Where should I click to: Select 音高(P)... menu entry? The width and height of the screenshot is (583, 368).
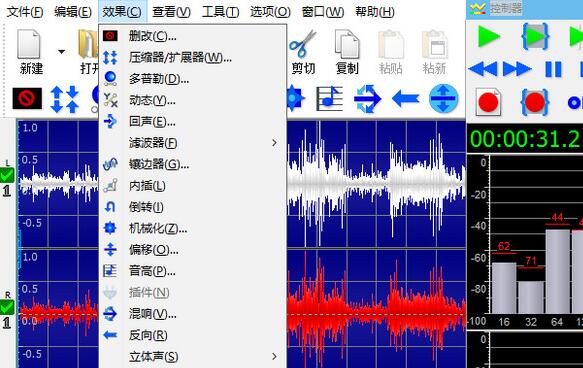click(x=193, y=271)
